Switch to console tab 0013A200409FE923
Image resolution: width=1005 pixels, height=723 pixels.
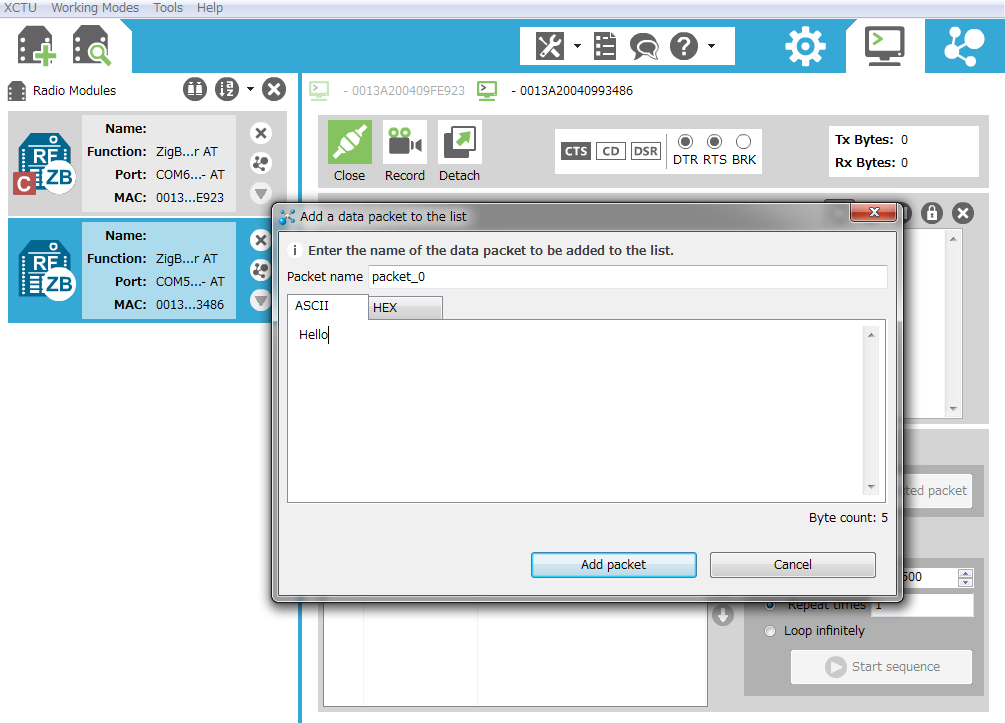tap(386, 90)
